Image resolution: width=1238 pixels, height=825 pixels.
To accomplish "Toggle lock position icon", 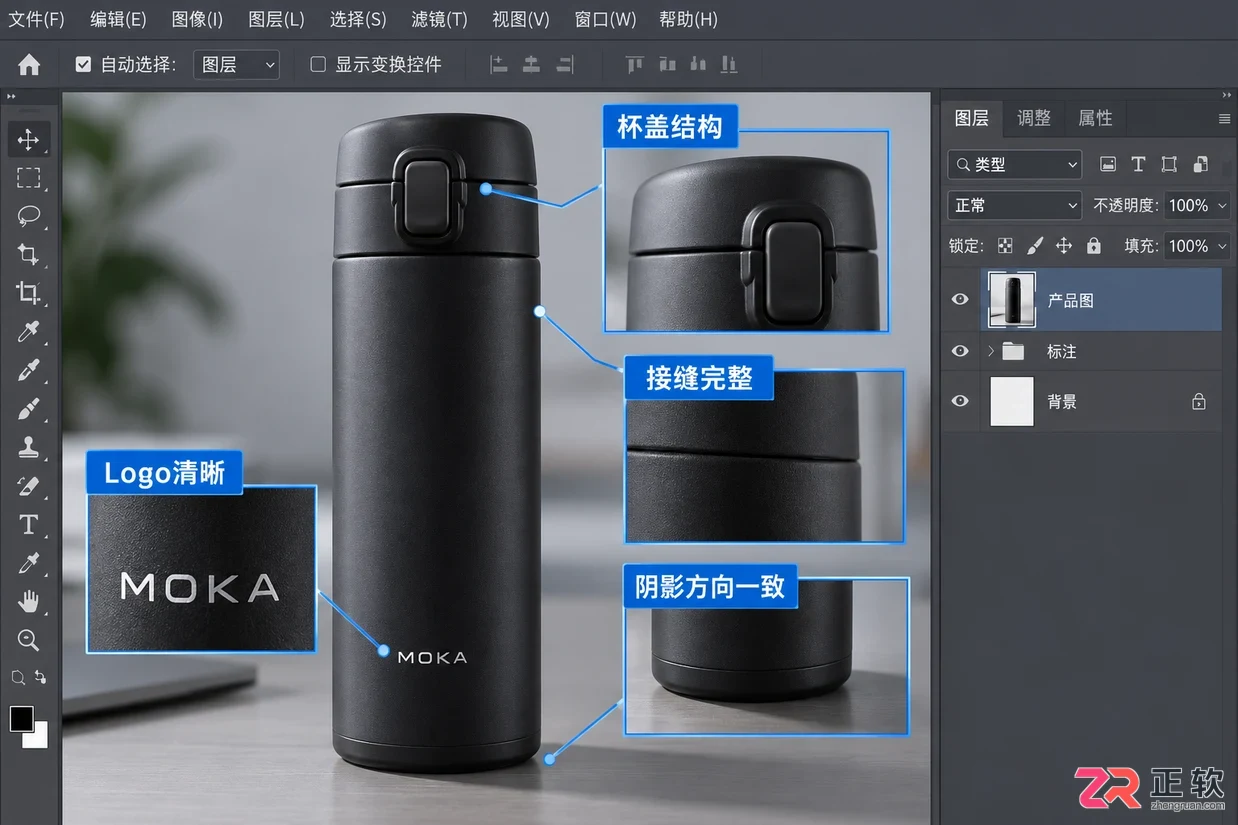I will 1064,246.
